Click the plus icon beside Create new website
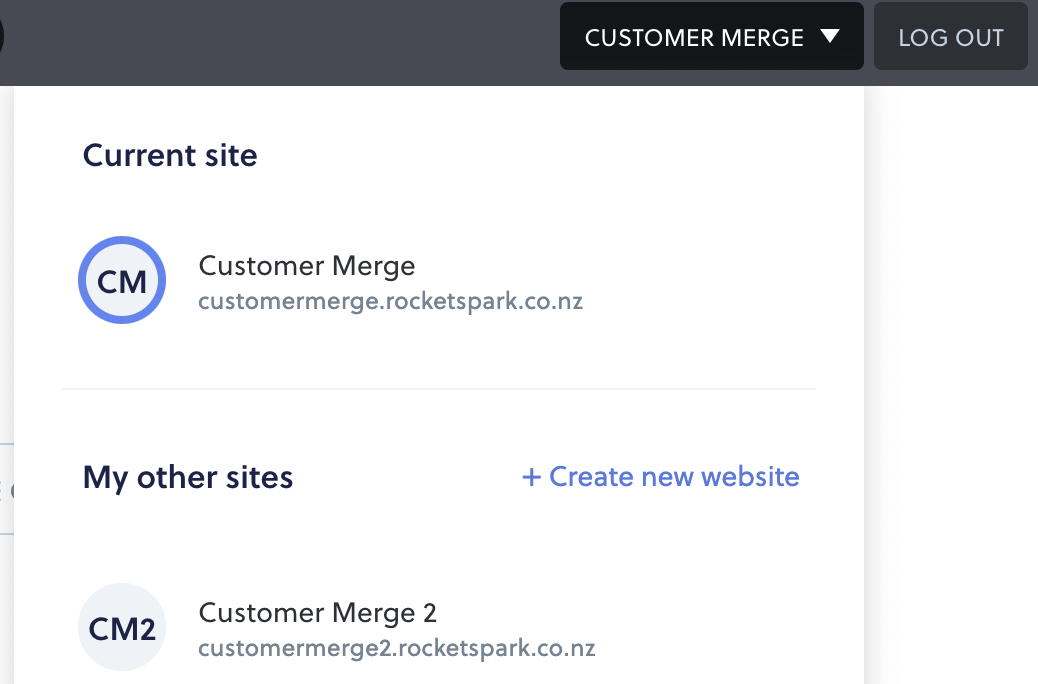Viewport: 1038px width, 684px height. click(x=532, y=477)
